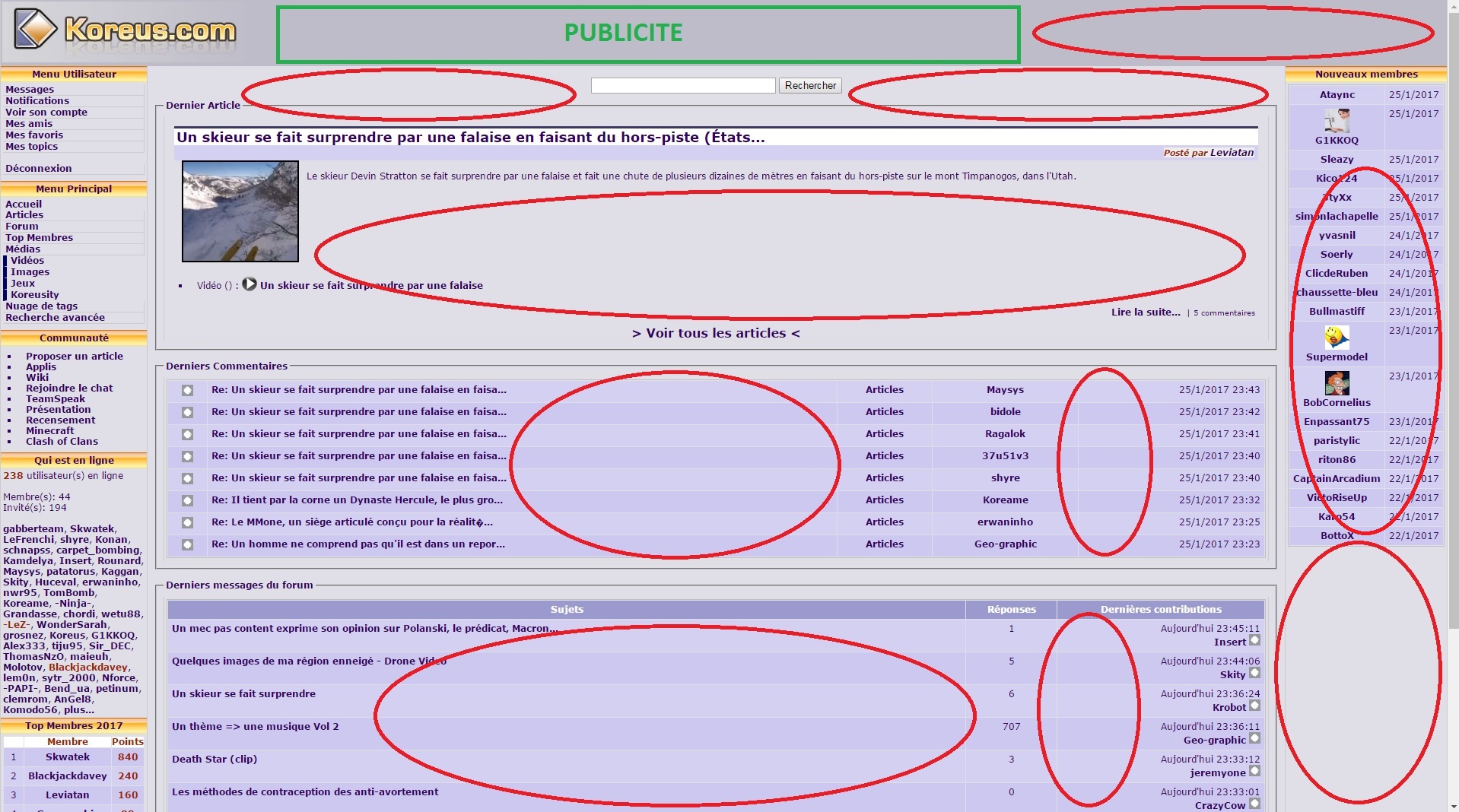Click the search text field
Screen dimensions: 1459x812
(x=682, y=85)
